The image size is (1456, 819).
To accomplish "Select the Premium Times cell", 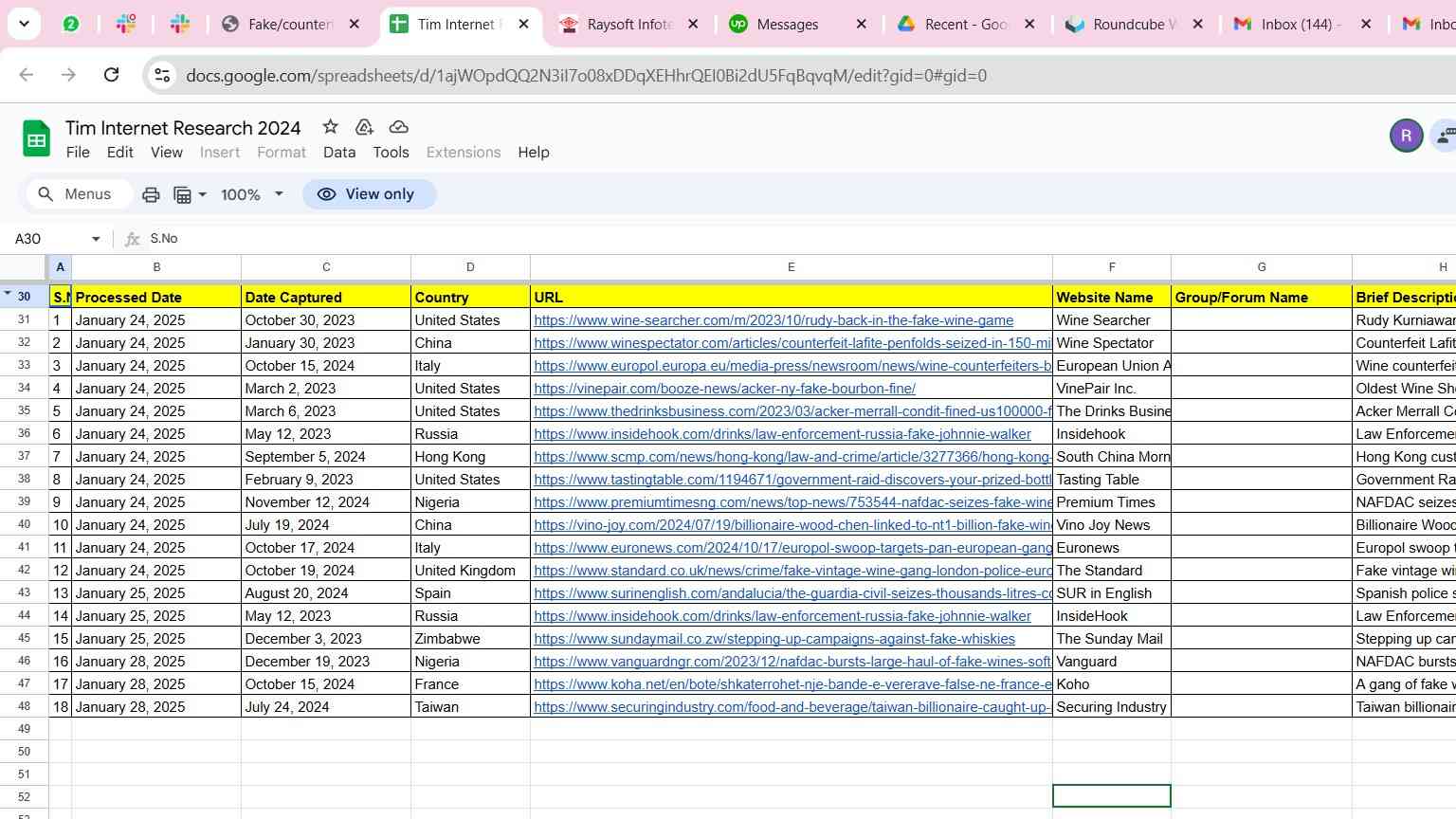I will tap(1112, 502).
